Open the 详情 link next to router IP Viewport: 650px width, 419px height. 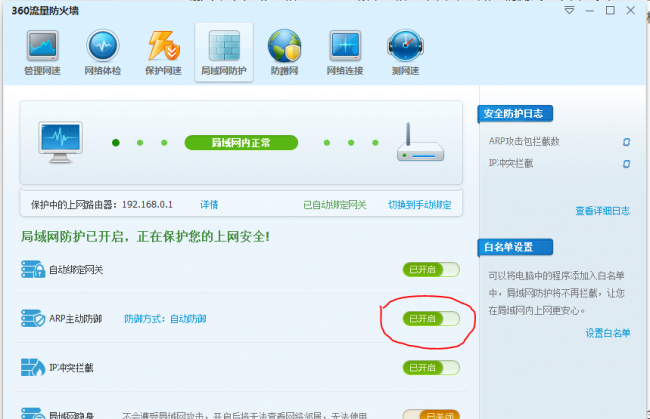click(209, 205)
